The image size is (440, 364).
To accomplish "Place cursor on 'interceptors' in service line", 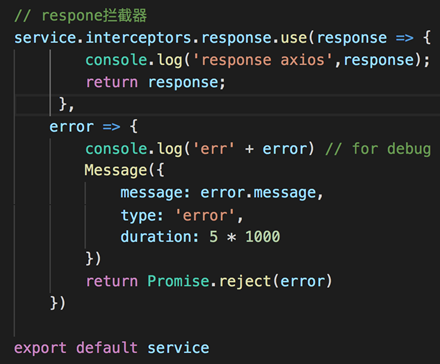I will [138, 38].
